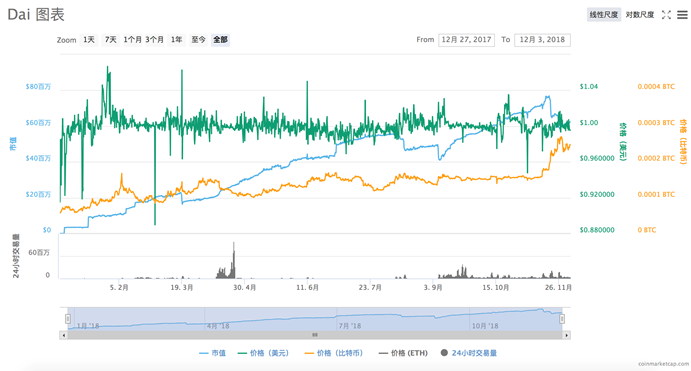The image size is (691, 371).
Task: Click the '$20百万' market cap axis label
Action: pyautogui.click(x=38, y=194)
